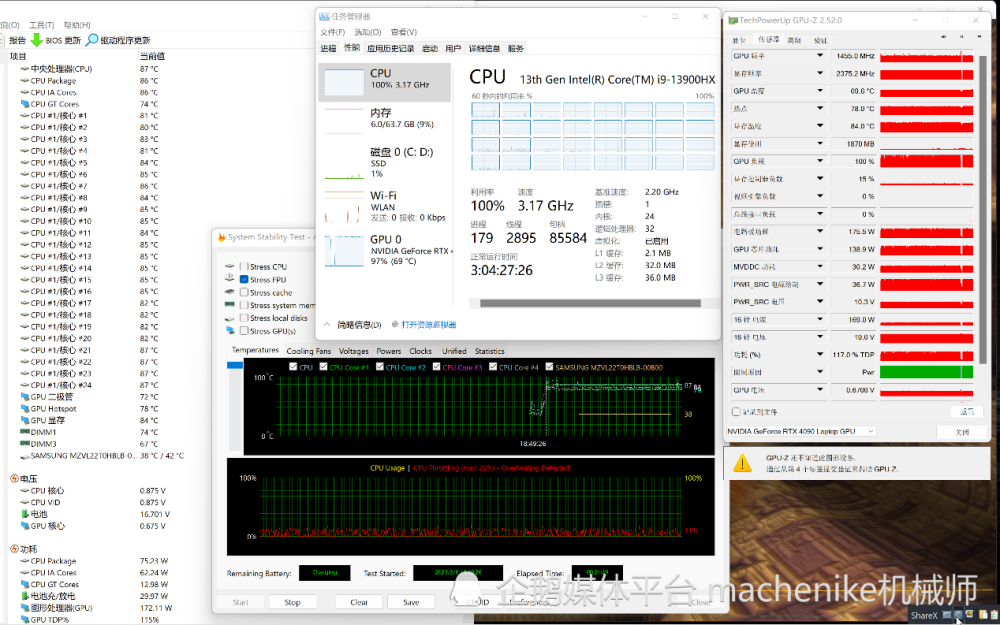
Task: Click the DIMM1 memory module icon
Action: tap(25, 432)
